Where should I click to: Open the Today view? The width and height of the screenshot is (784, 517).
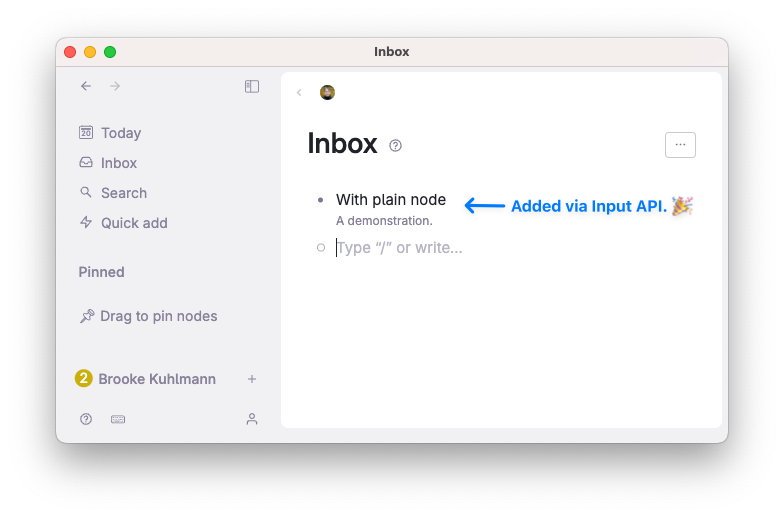121,133
